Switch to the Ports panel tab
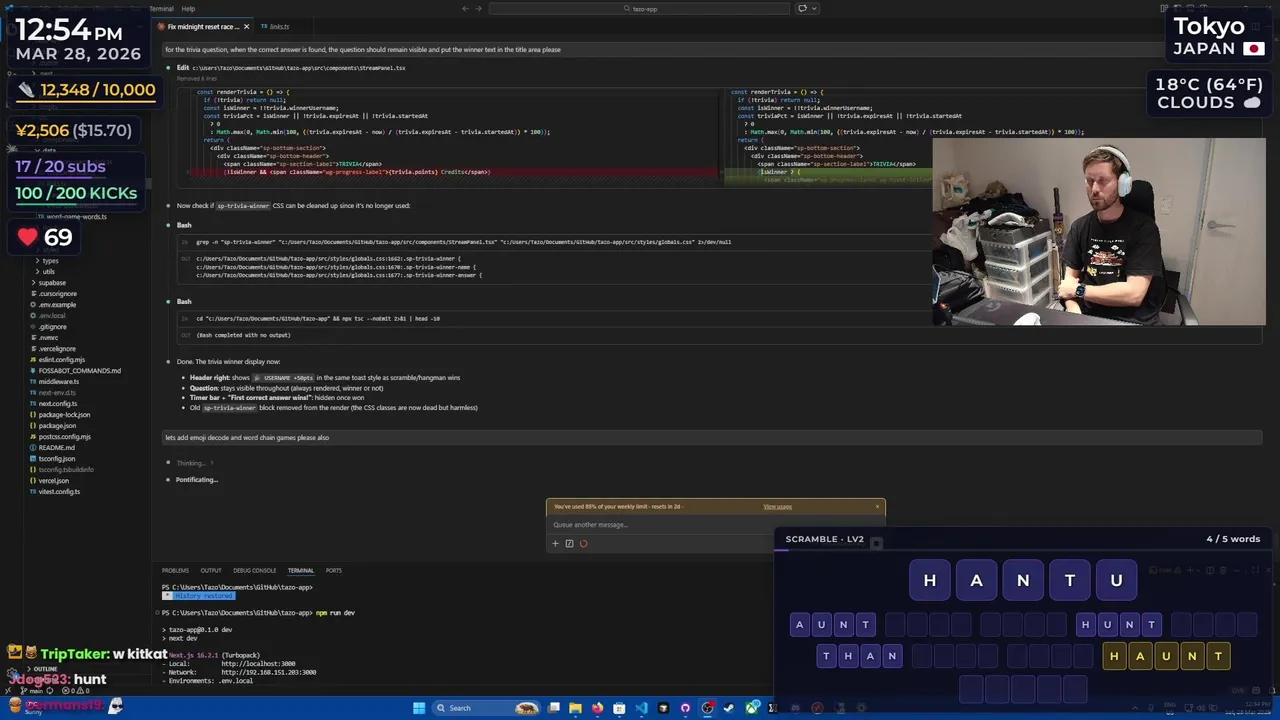 tap(334, 571)
